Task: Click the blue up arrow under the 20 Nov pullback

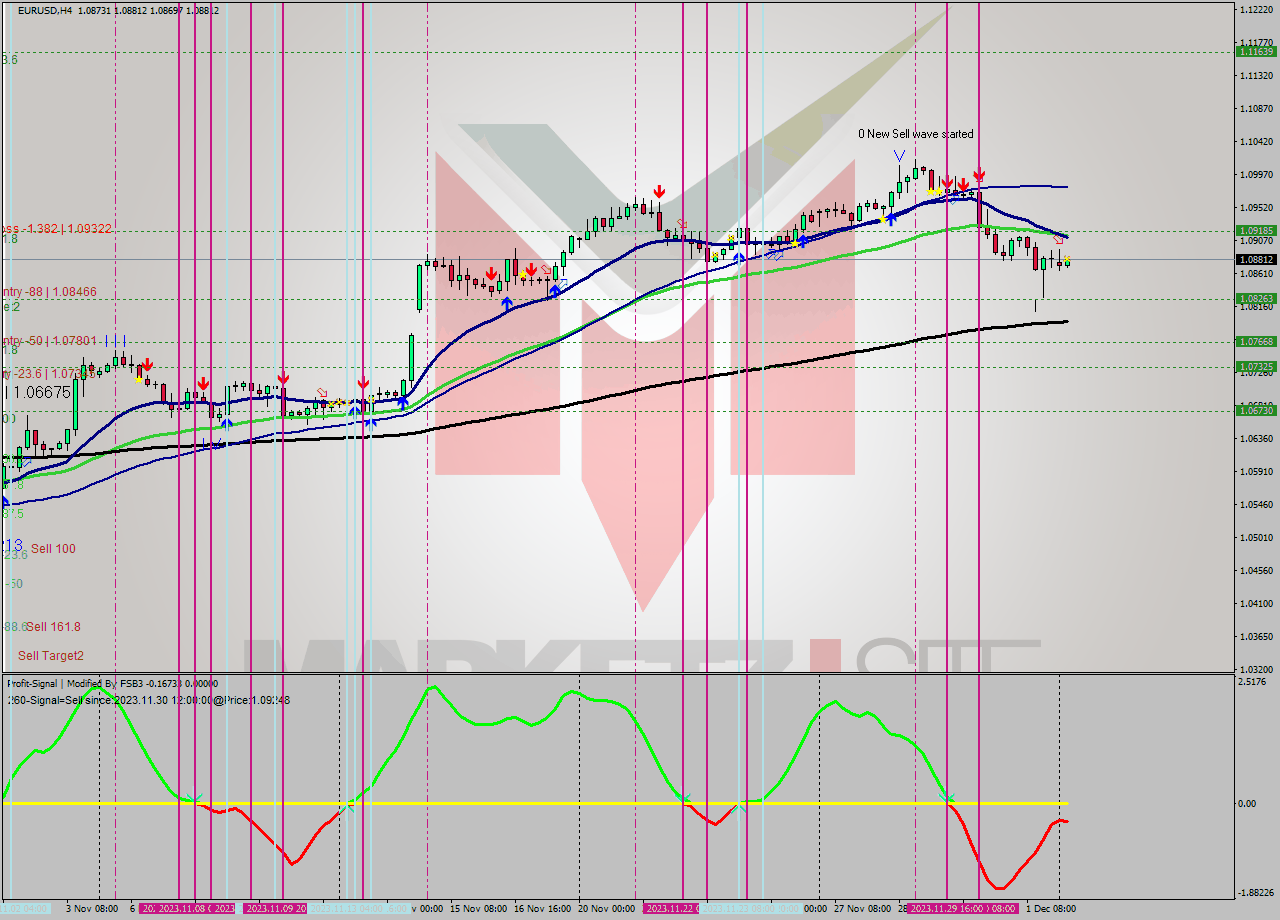Action: [x=740, y=257]
